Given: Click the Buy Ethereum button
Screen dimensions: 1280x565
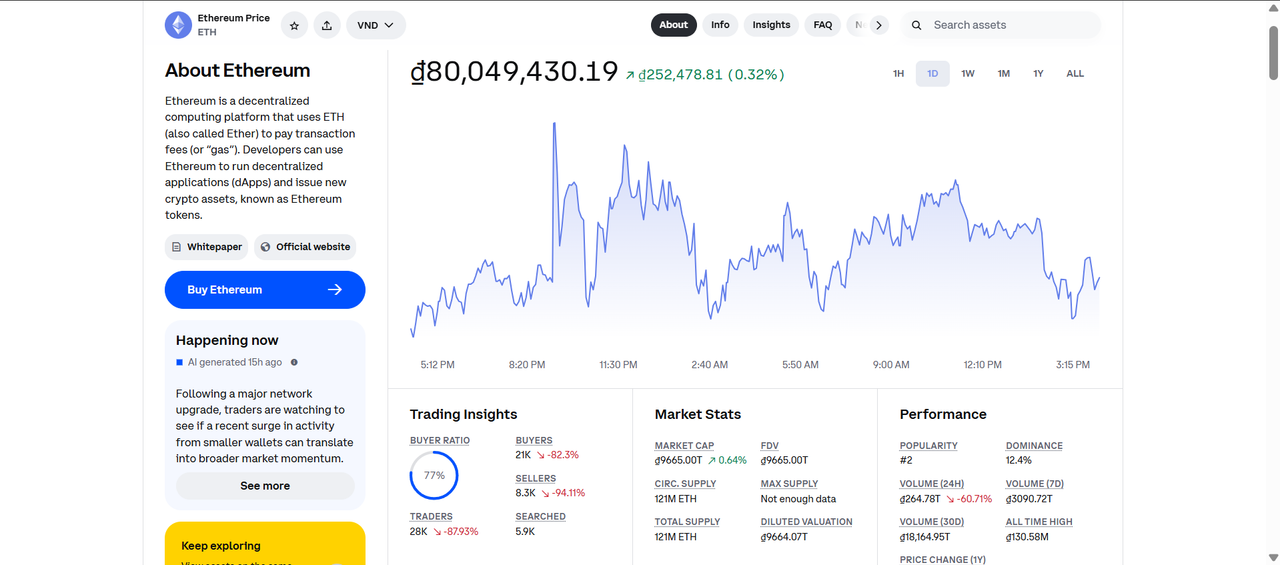Looking at the screenshot, I should coord(265,290).
